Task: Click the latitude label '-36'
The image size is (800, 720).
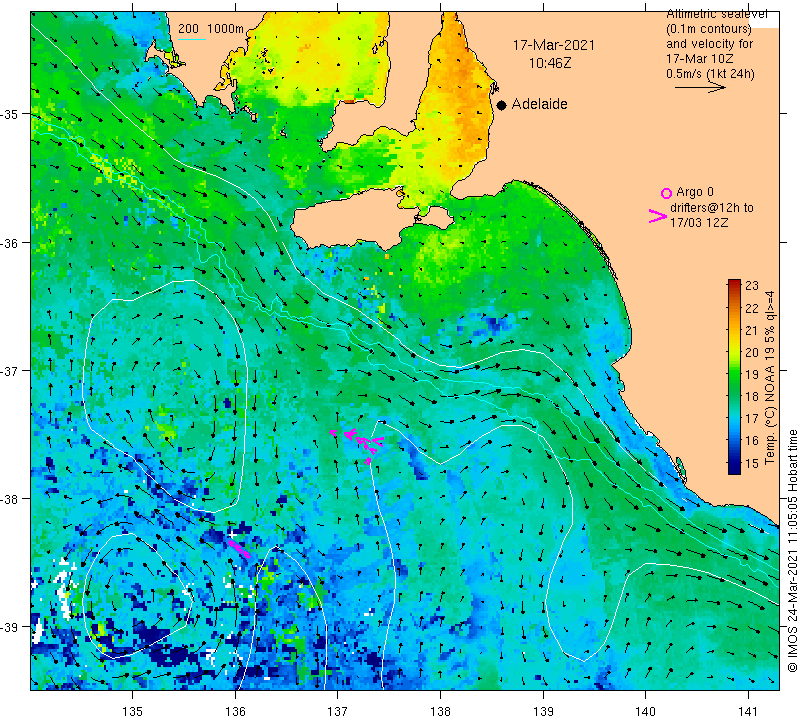Action: (x=9, y=243)
